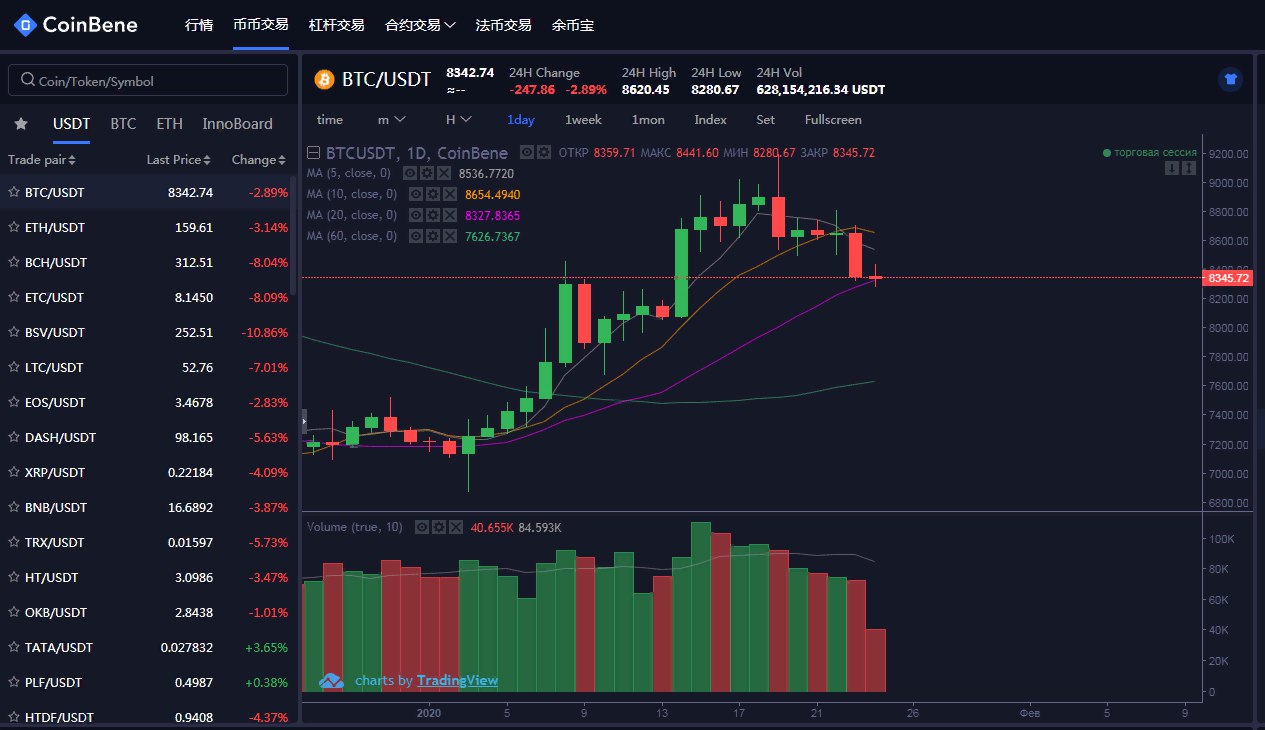Expand the 合约交易 menu dropdown
Viewport: 1265px width, 730px height.
[x=420, y=25]
